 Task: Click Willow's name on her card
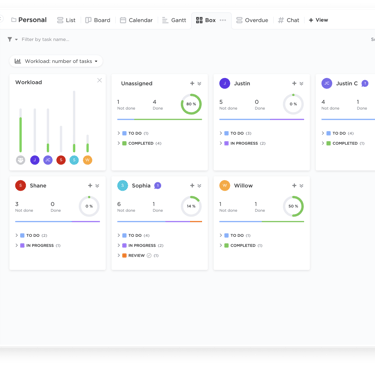[x=243, y=186]
